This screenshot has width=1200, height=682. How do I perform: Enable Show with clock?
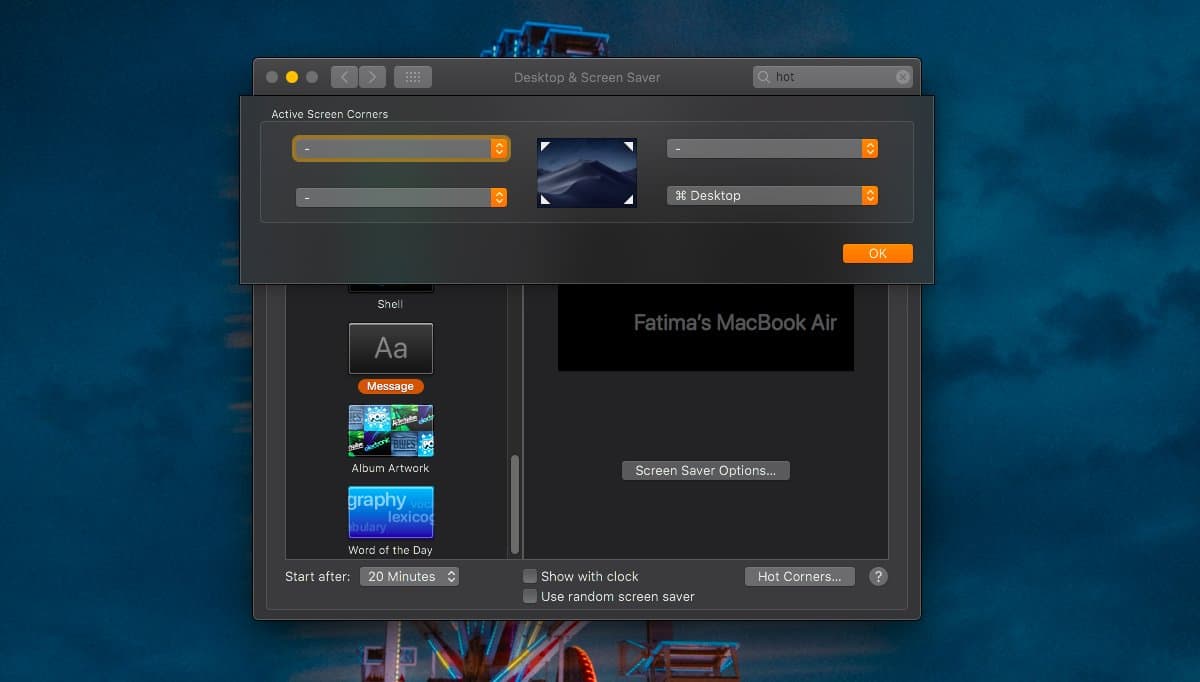[x=530, y=576]
